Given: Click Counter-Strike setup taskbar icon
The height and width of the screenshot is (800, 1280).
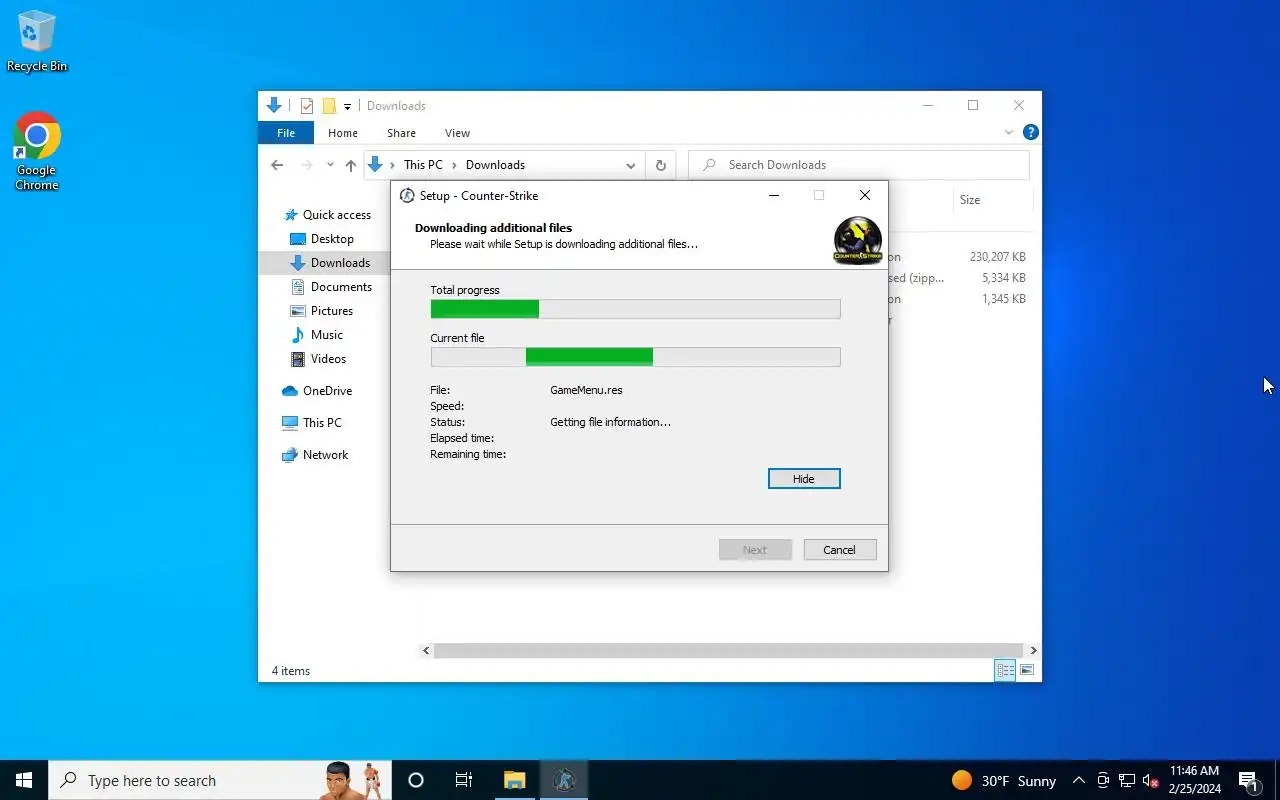Looking at the screenshot, I should (564, 780).
